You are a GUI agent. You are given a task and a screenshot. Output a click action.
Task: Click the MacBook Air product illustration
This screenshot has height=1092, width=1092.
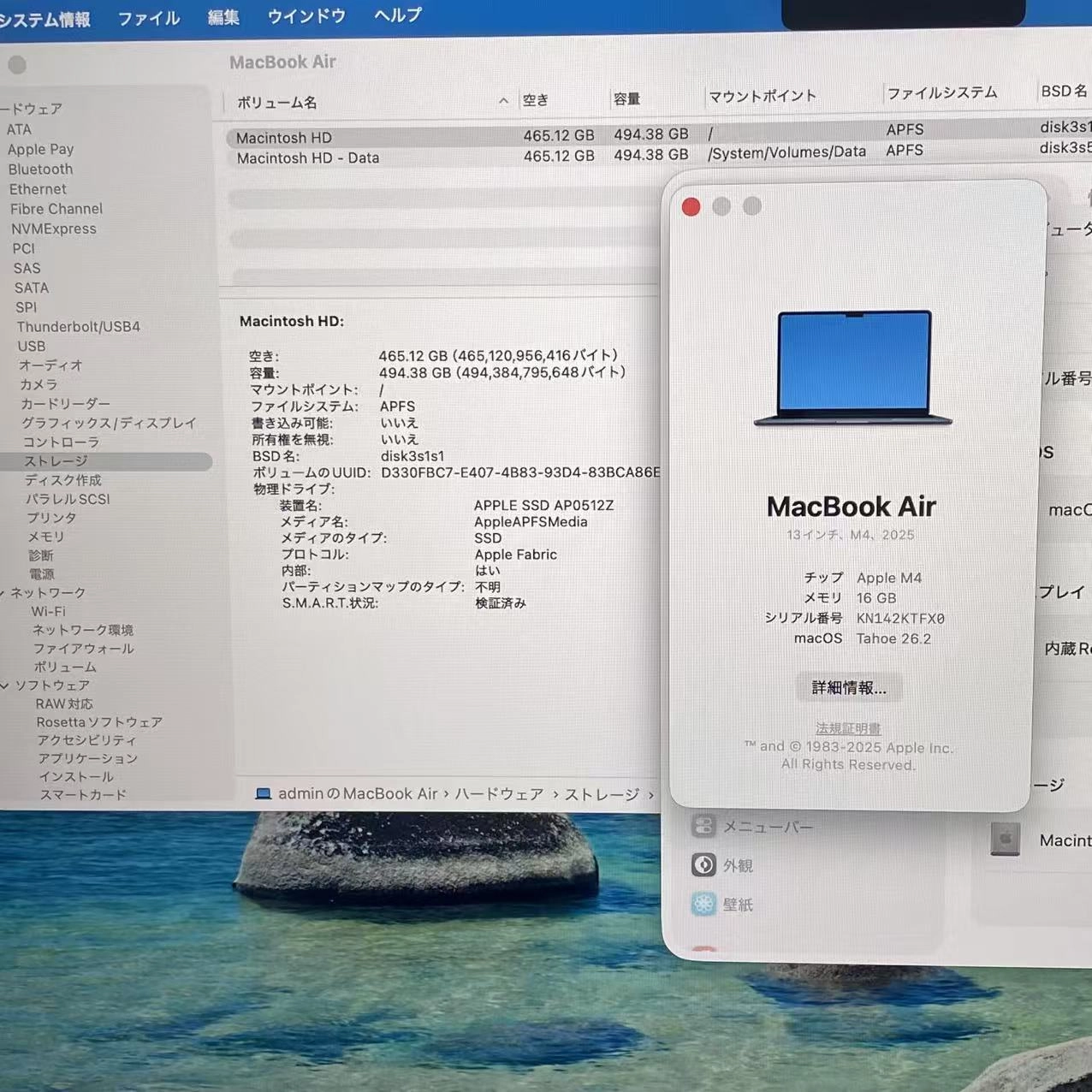click(852, 366)
